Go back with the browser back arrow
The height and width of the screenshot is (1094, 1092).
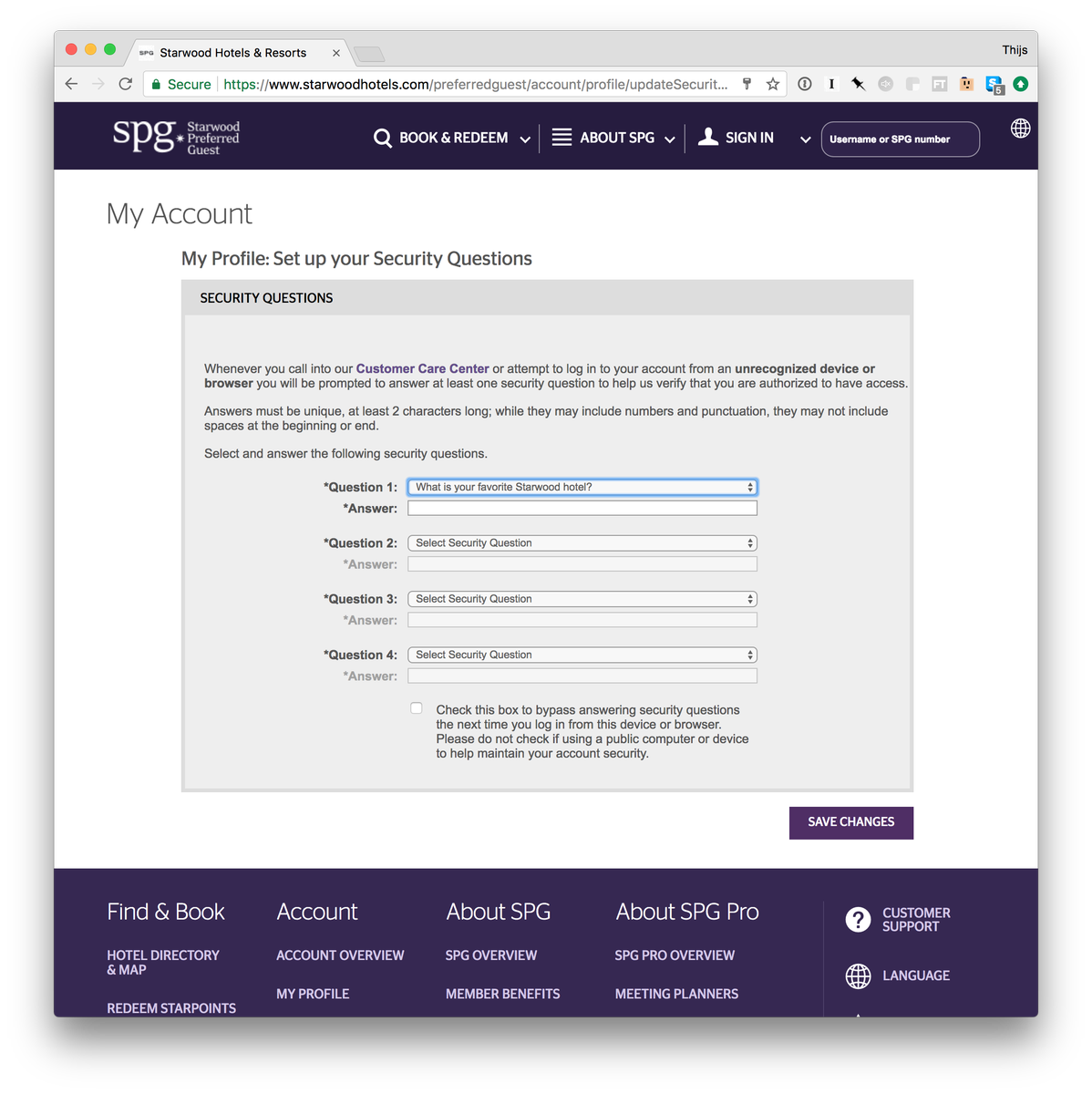coord(72,84)
